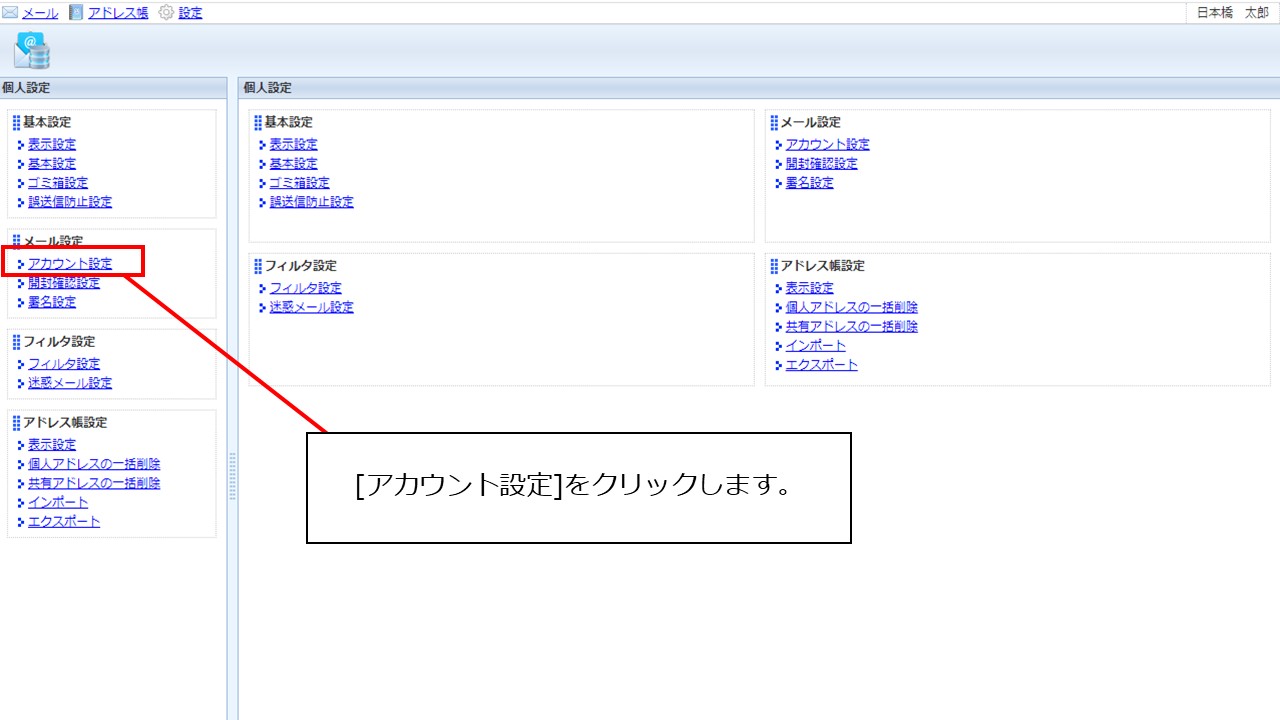Click the address book icon in top bar
Viewport: 1280px width, 720px height.
pos(77,13)
